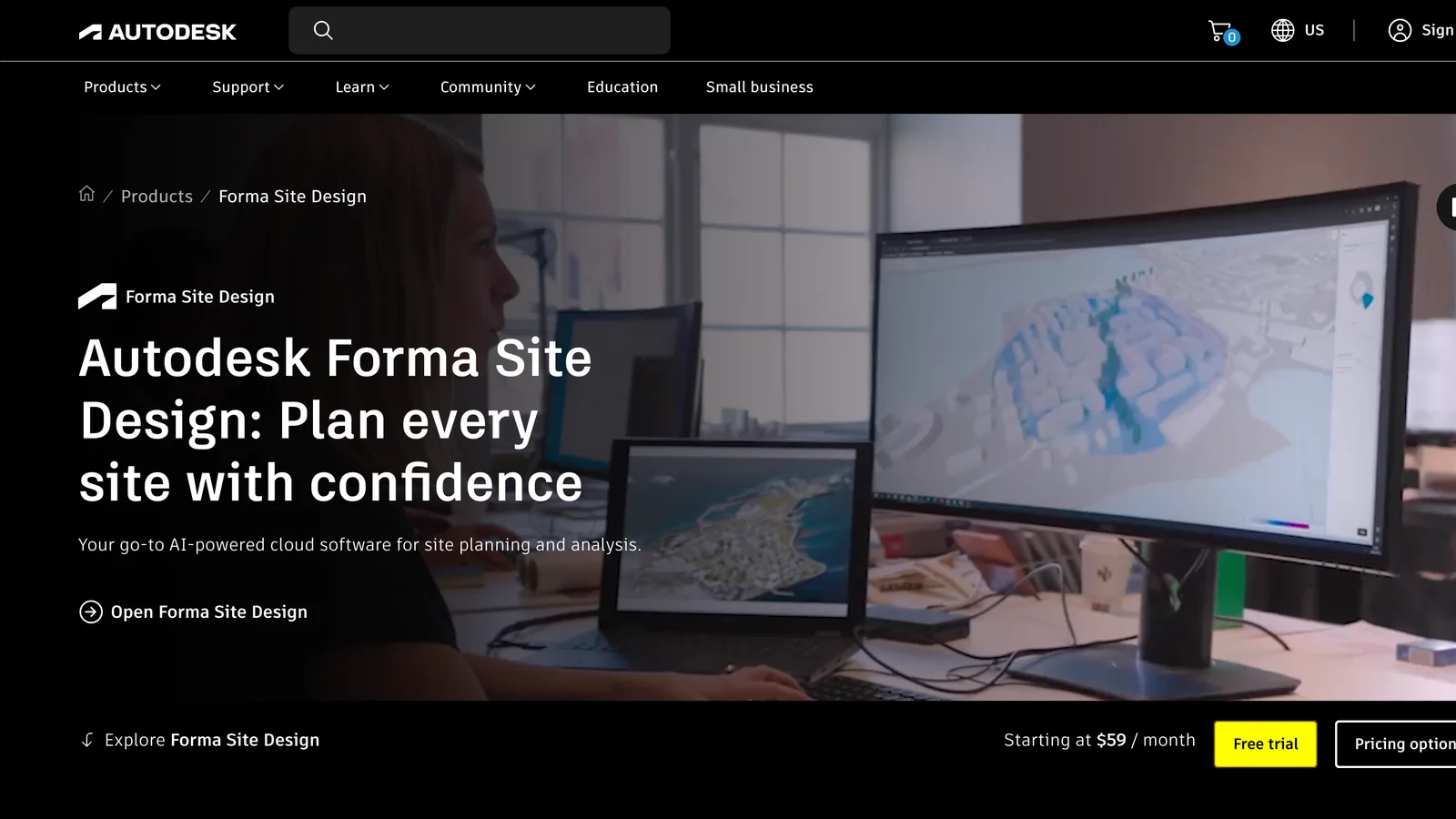Open Forma Site Design link
The width and height of the screenshot is (1456, 819).
pos(193,612)
